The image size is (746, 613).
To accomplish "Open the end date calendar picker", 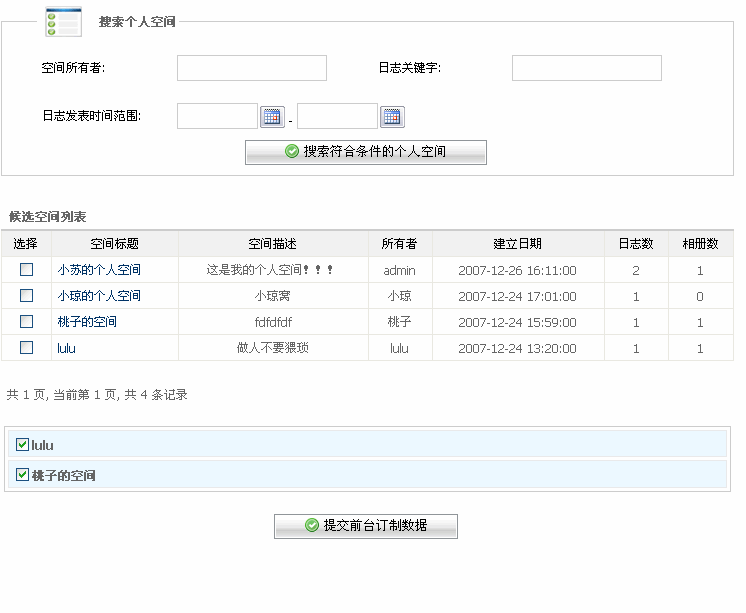I will 392,117.
